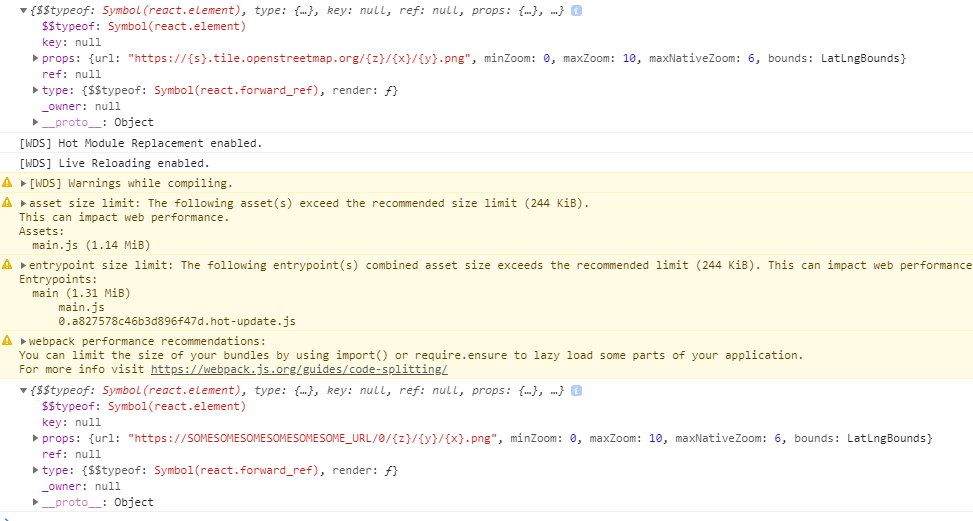Viewport: 973px width, 521px height.
Task: Click the 'main.js (1.14 MiB)' asset line
Action: point(91,245)
